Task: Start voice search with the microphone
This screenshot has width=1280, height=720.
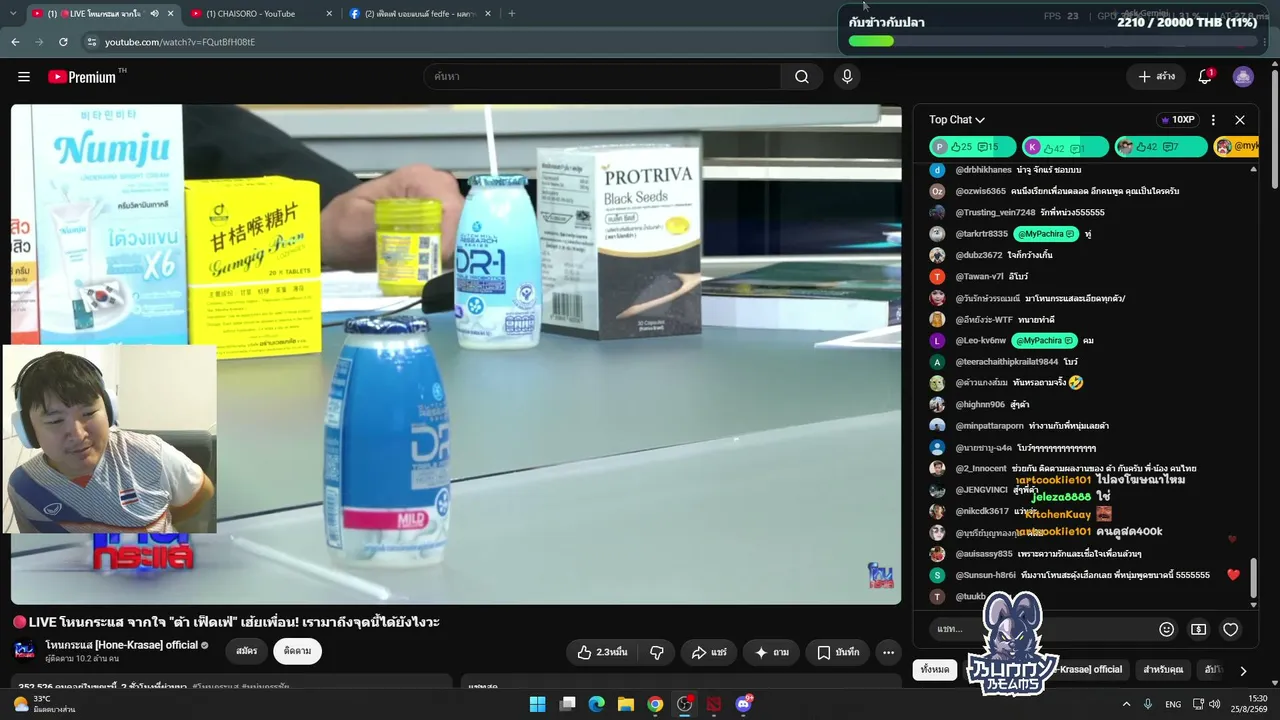Action: (x=848, y=77)
